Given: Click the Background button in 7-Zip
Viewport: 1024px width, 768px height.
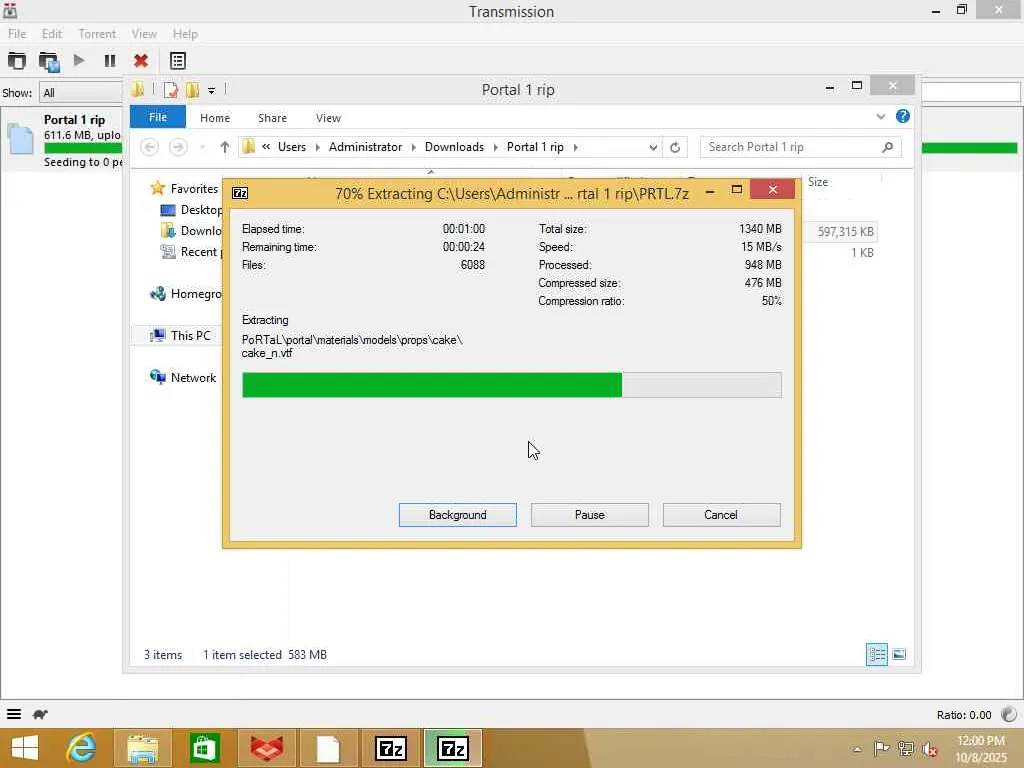Looking at the screenshot, I should [458, 515].
